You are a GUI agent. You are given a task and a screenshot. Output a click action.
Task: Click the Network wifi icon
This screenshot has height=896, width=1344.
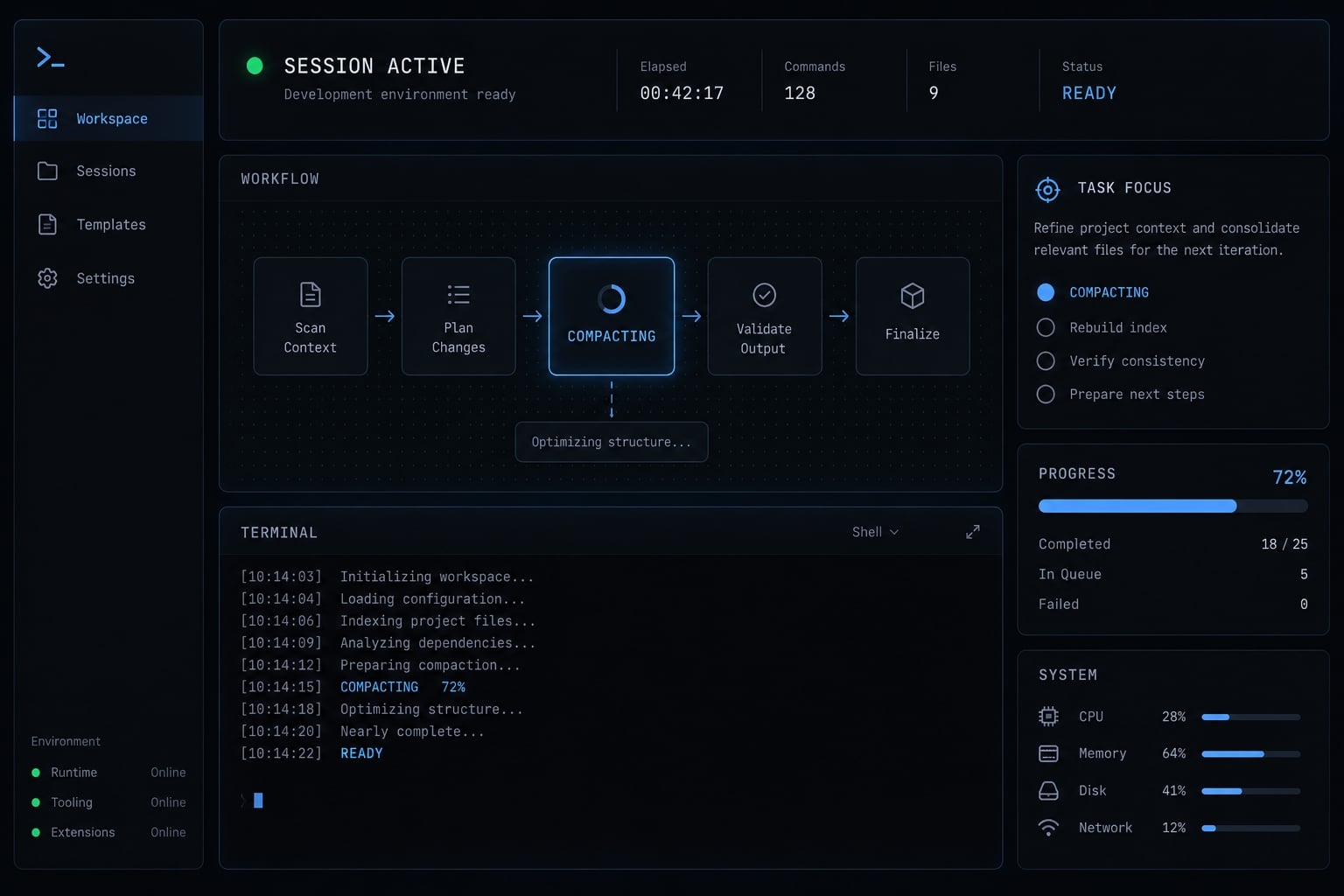tap(1048, 828)
